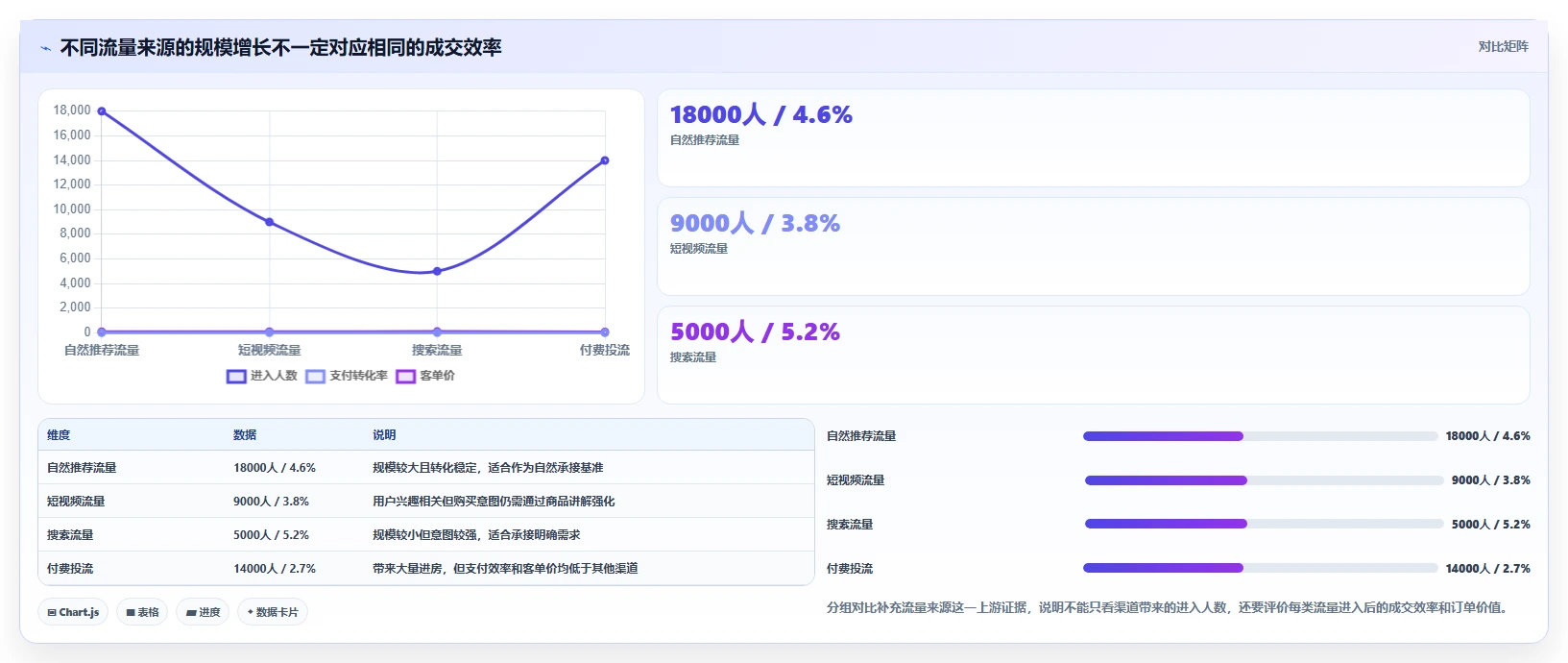Select the 自然推荐流量 cell in the table
Viewport: 1568px width, 663px height.
pos(82,468)
